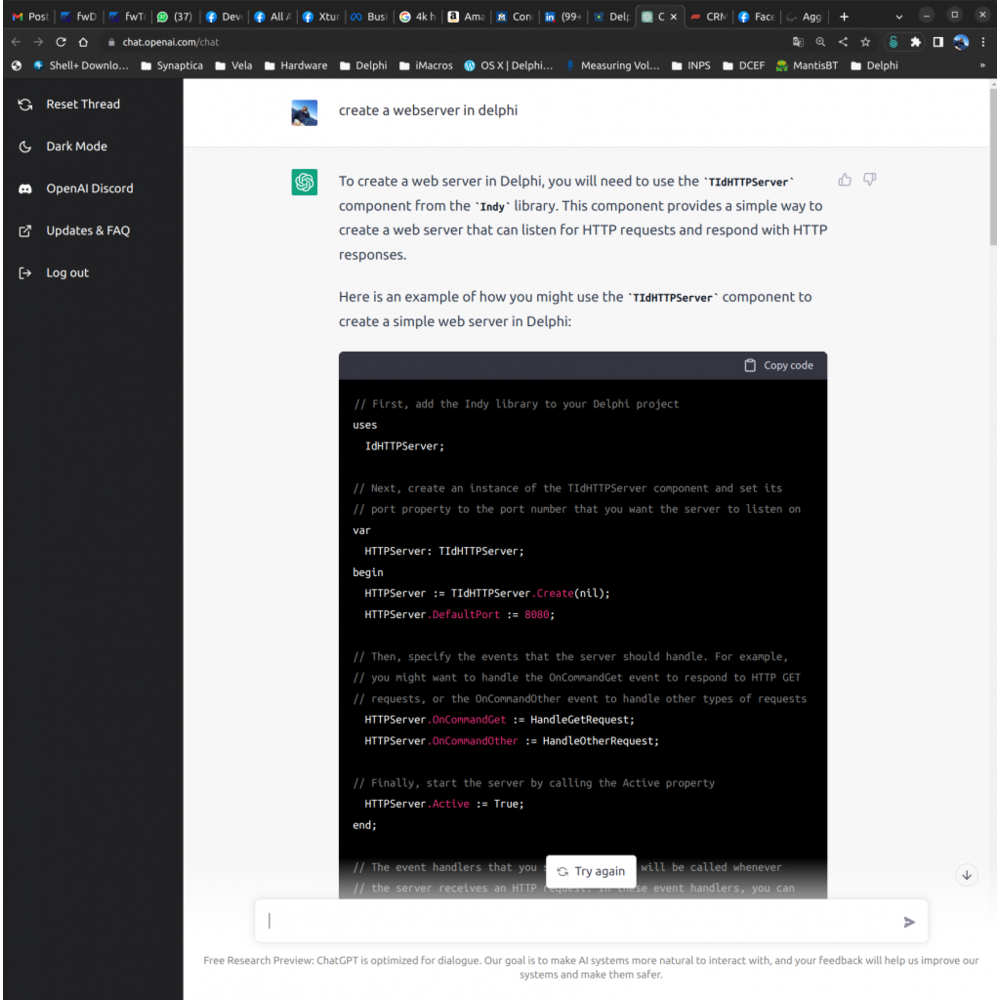Toggle Dark Mode in sidebar
This screenshot has height=1000, width=1000.
pos(76,146)
